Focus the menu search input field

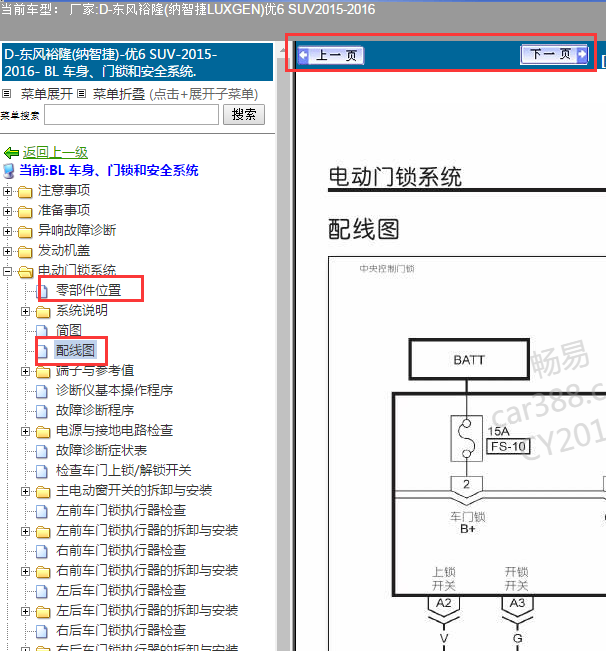pos(132,115)
